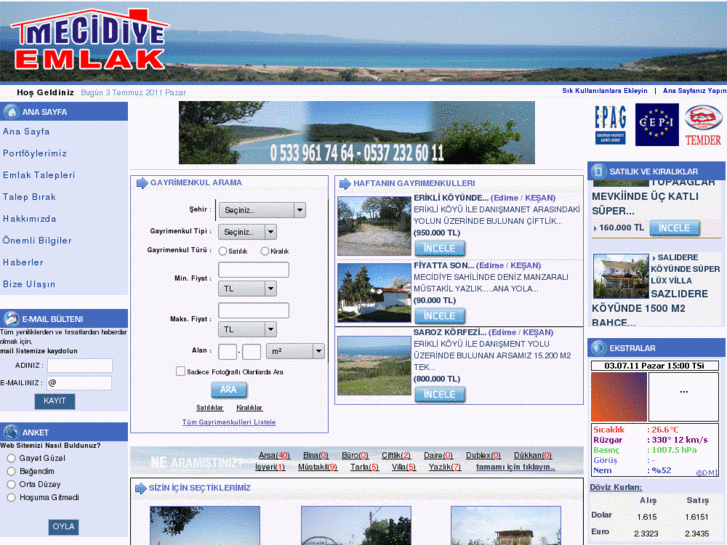Open Tüm Gayrimenkulleri Listele link
The image size is (727, 545).
click(x=229, y=422)
